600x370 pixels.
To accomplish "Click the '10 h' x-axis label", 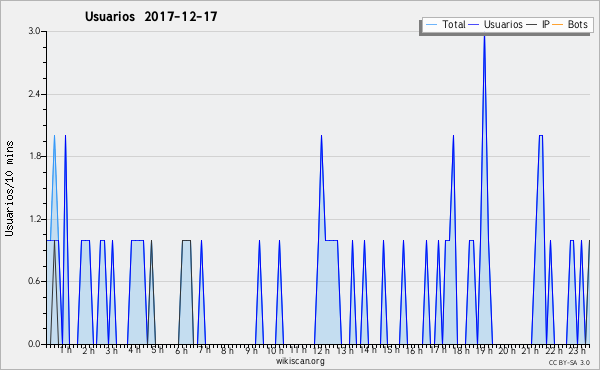I will tap(275, 350).
